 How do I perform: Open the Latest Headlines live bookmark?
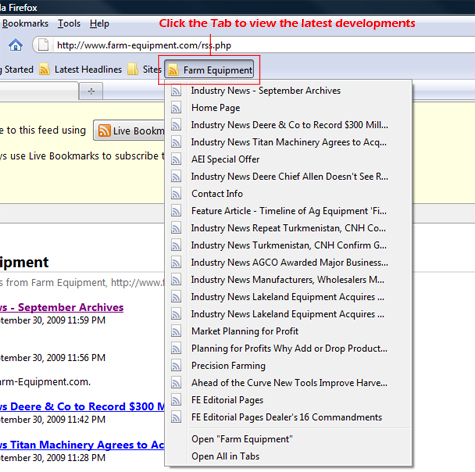coord(81,69)
